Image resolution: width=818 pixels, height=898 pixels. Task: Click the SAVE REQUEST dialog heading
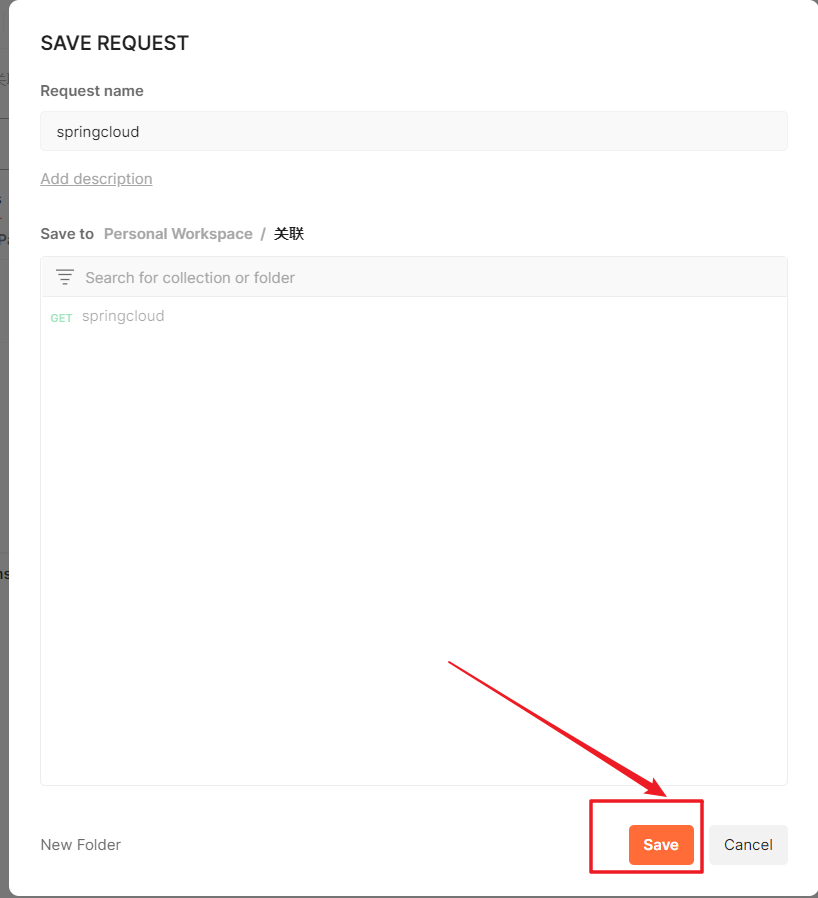pos(114,43)
